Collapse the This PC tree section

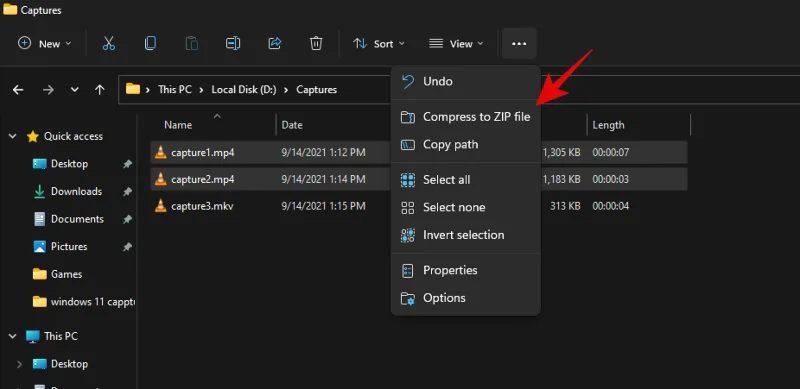[x=14, y=336]
